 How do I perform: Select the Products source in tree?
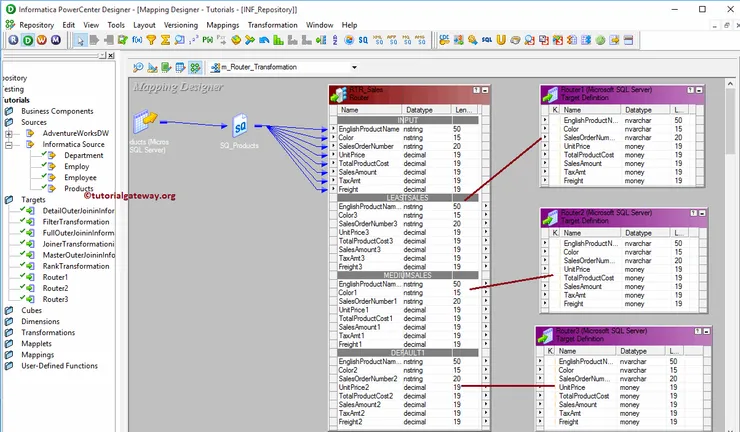coord(78,188)
